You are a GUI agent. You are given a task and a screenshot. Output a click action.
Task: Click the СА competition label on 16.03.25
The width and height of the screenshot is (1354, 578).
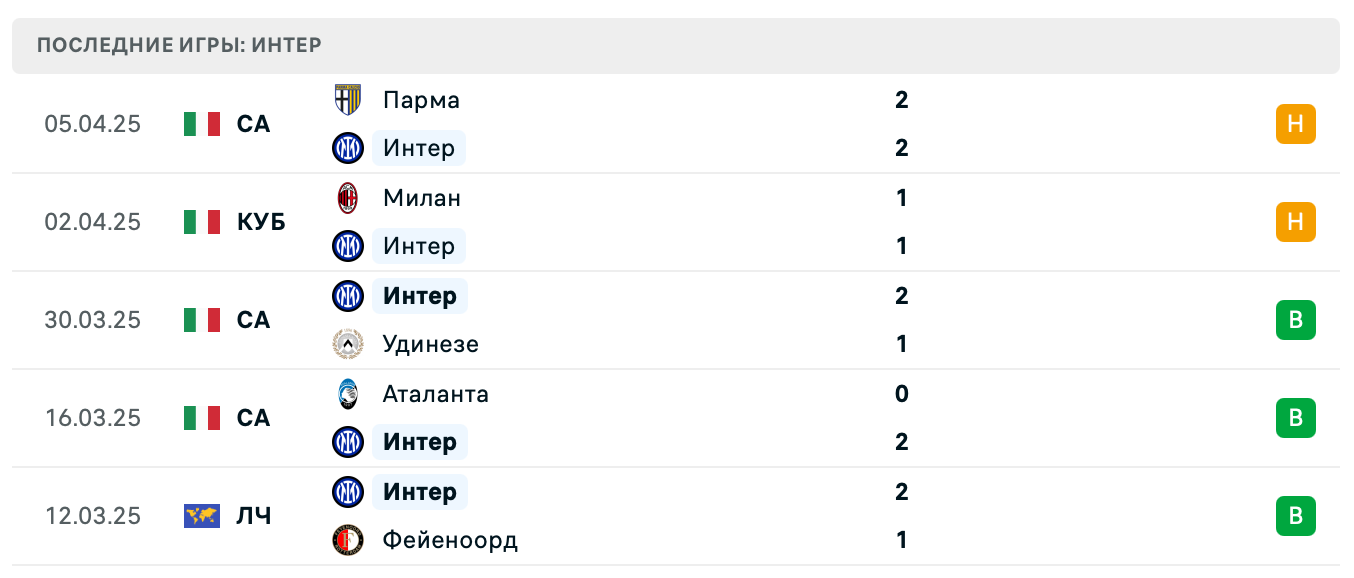pos(254,418)
